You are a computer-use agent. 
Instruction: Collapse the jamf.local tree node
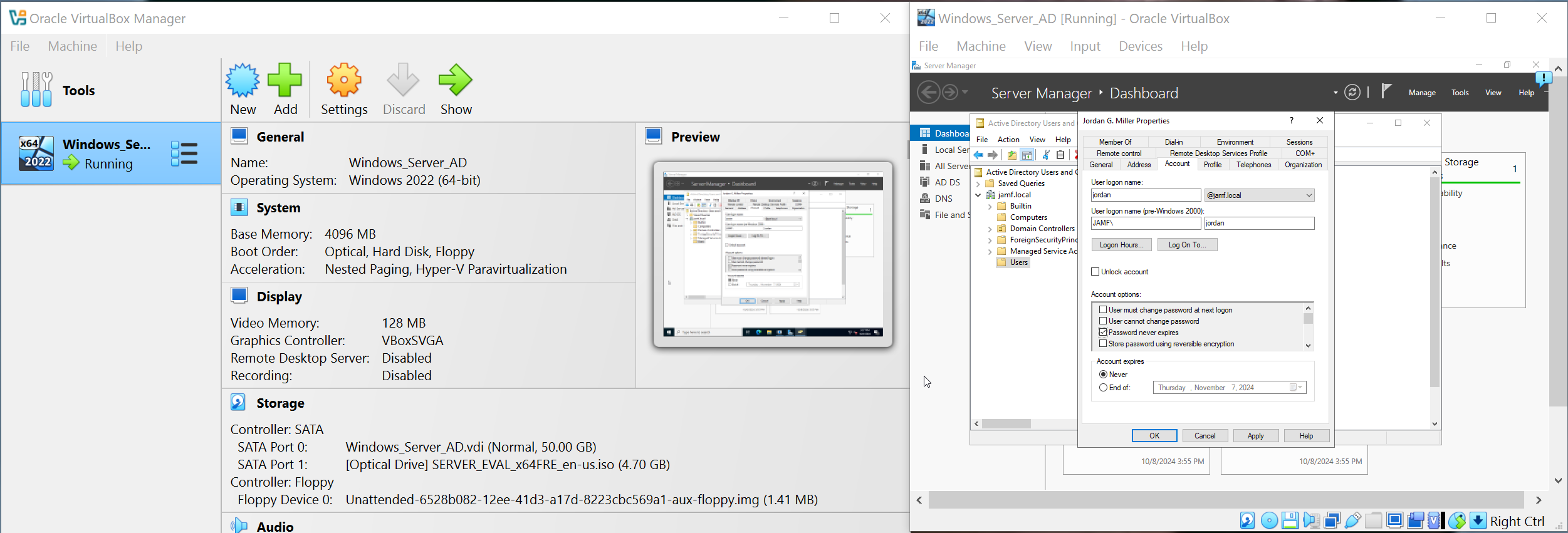978,195
